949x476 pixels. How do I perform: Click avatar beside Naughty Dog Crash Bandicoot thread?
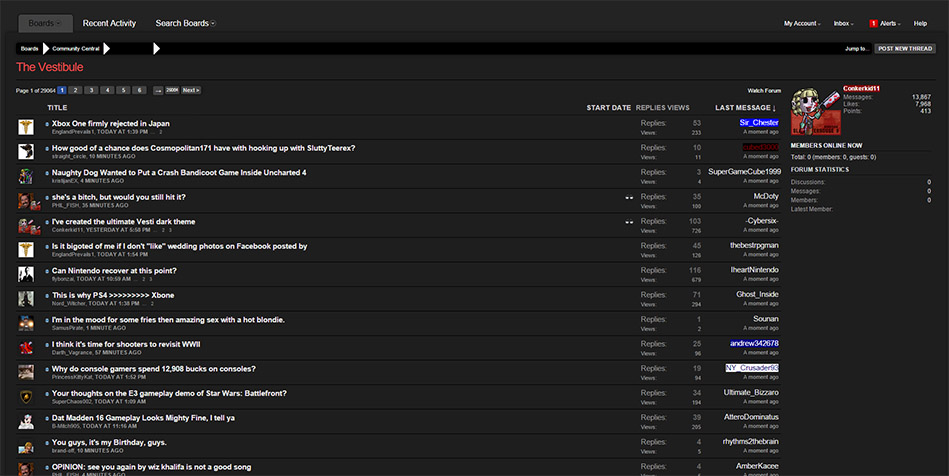(x=25, y=176)
